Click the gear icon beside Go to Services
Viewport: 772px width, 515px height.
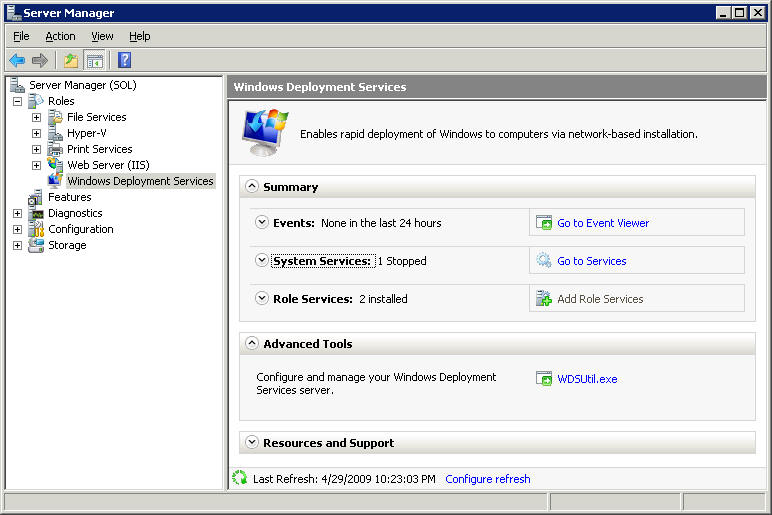pos(544,260)
